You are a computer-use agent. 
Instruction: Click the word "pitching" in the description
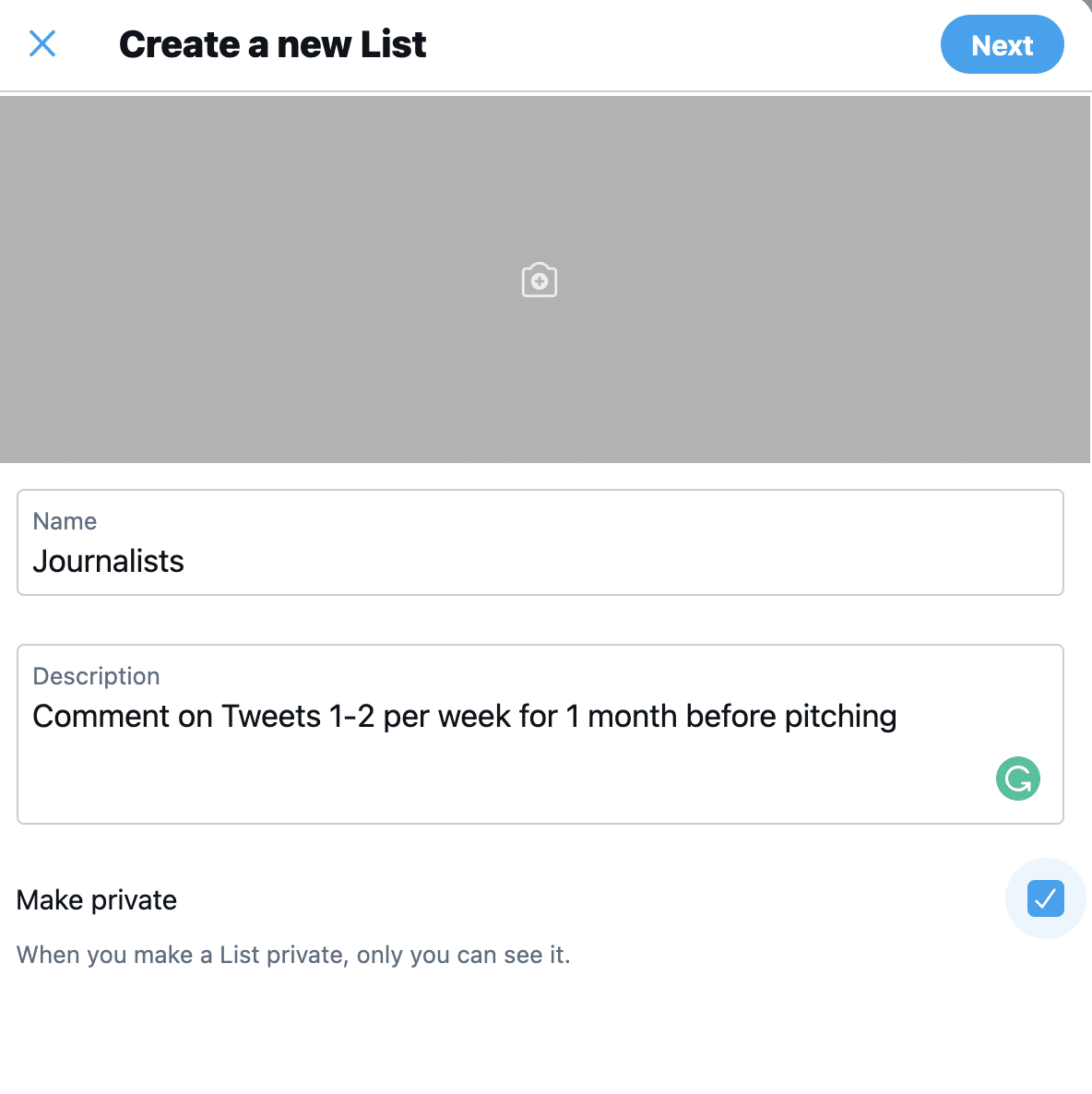pyautogui.click(x=840, y=717)
